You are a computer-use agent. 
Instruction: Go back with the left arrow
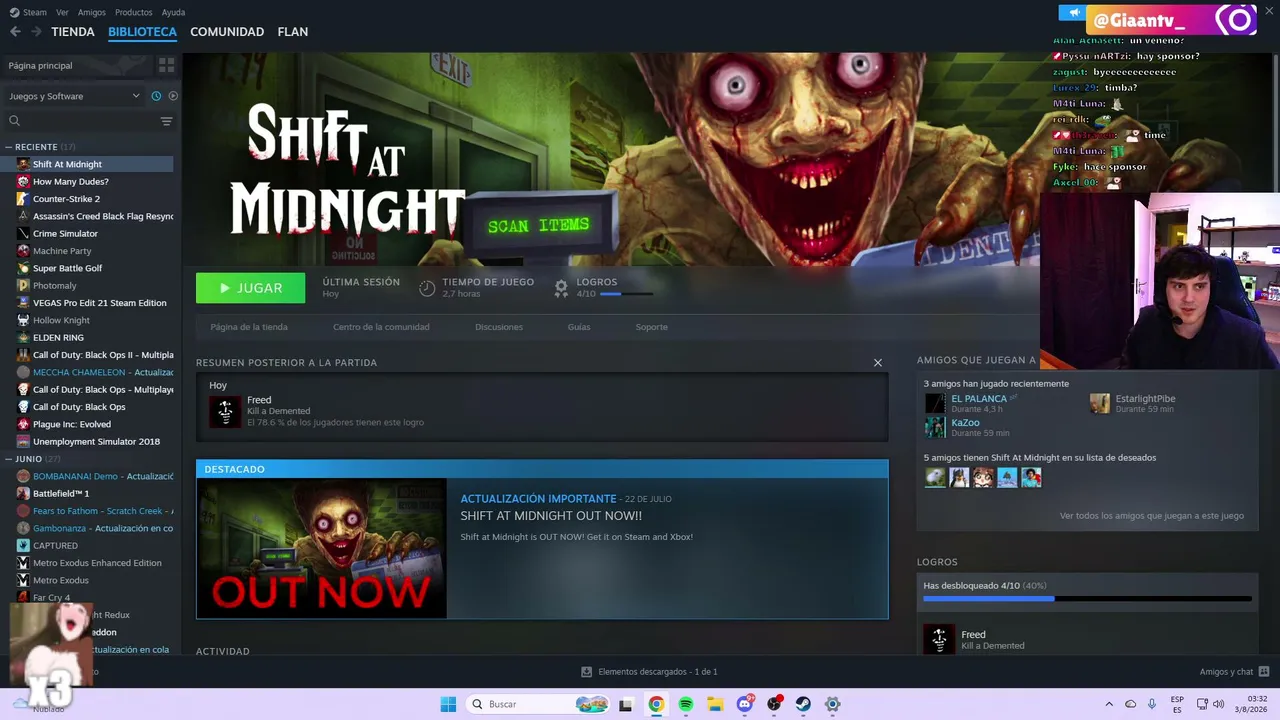[x=15, y=32]
